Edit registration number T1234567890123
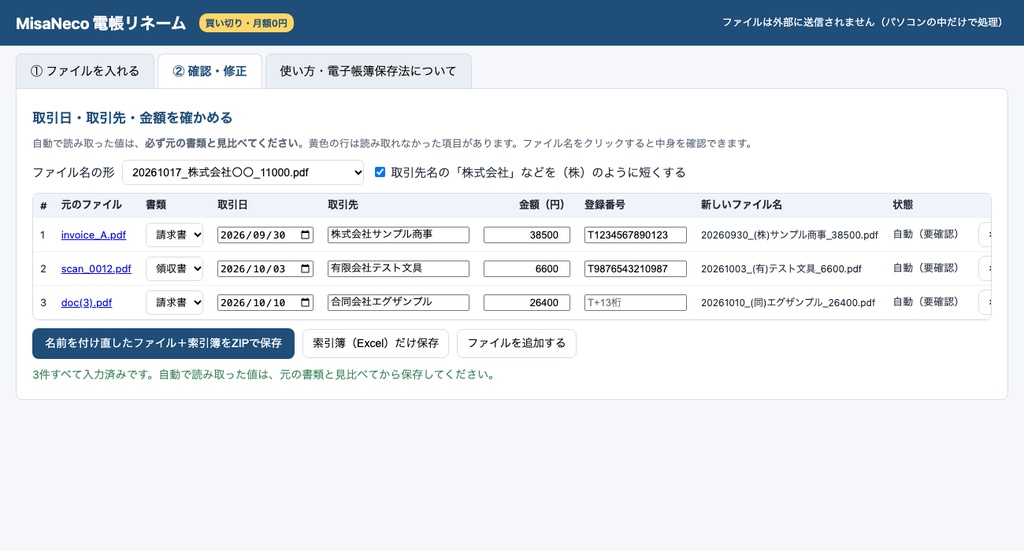Screen dimensions: 1024x551 click(x=635, y=235)
